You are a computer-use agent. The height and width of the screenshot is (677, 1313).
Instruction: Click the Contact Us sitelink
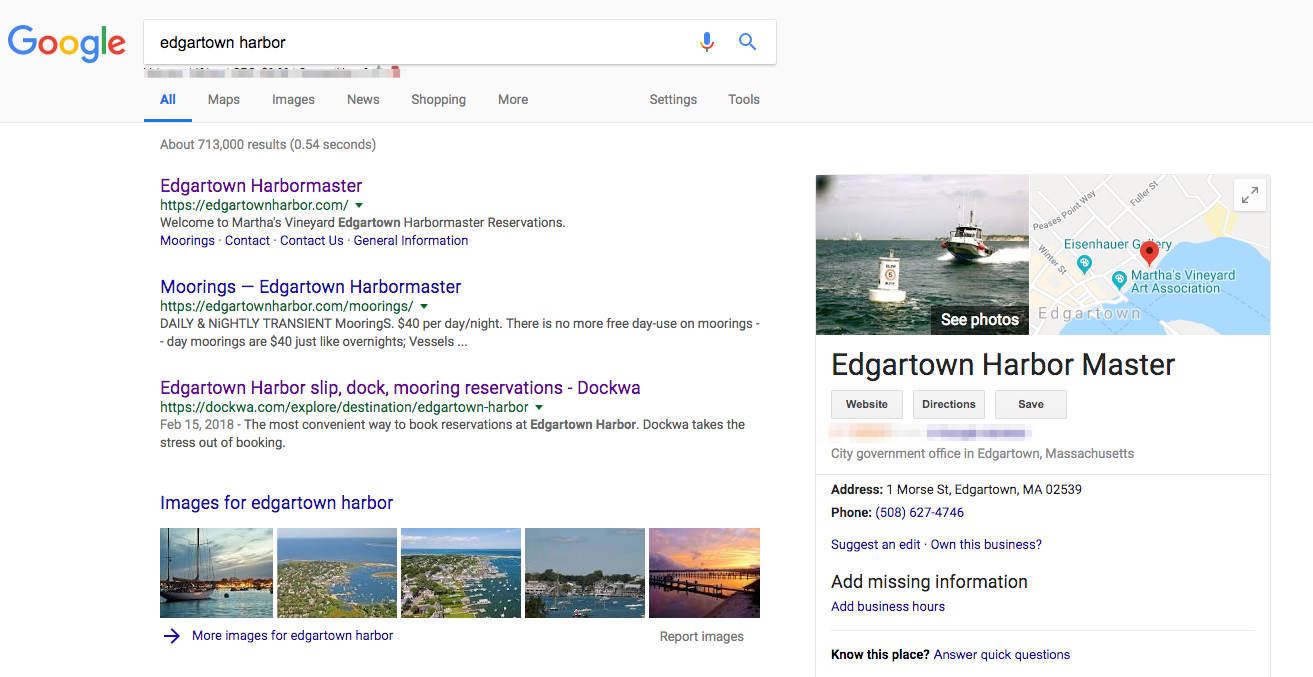[x=312, y=241]
